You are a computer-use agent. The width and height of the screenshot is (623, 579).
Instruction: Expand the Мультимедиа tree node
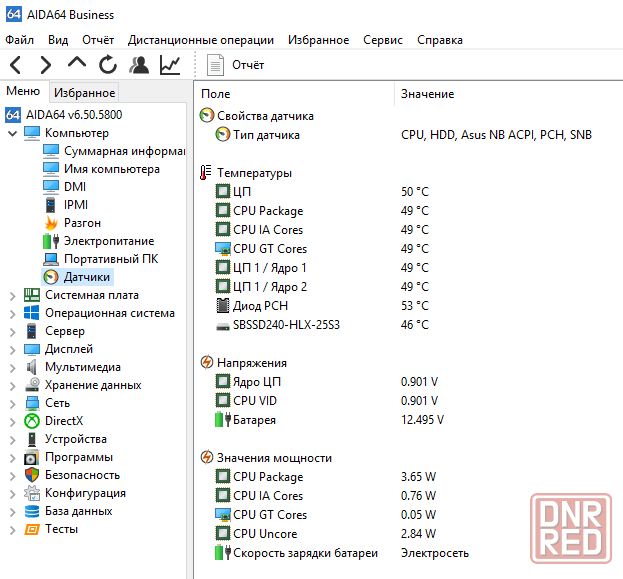click(x=12, y=367)
